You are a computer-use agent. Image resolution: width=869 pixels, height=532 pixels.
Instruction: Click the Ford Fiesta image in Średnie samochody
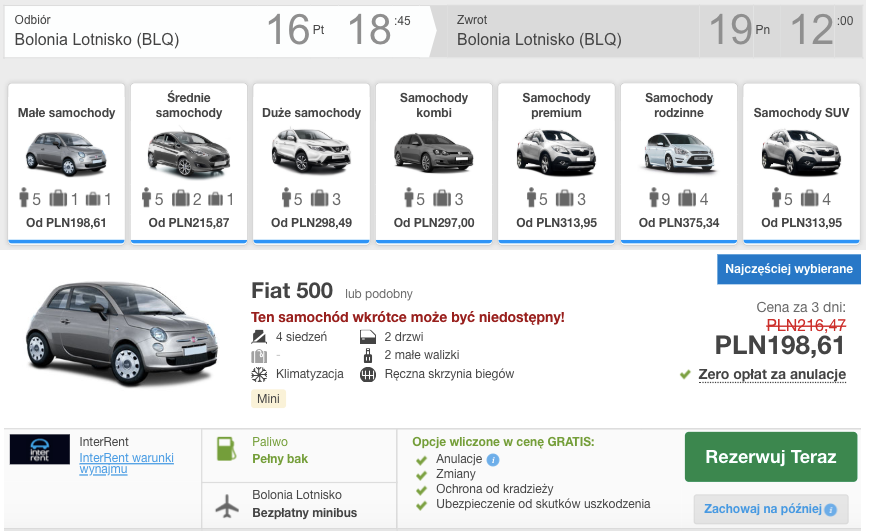click(189, 152)
